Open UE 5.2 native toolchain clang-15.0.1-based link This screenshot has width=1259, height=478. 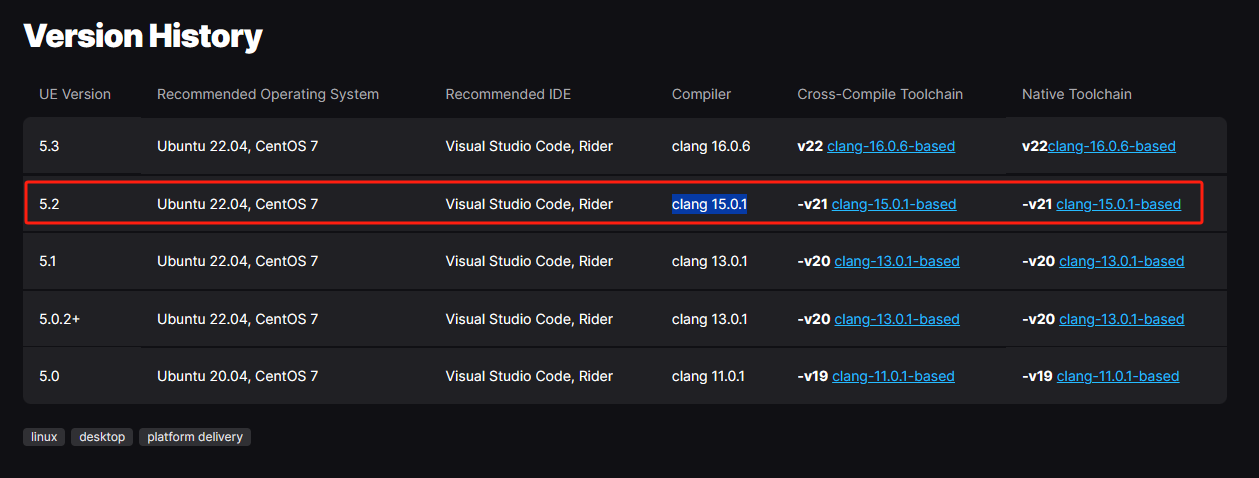click(x=1118, y=204)
